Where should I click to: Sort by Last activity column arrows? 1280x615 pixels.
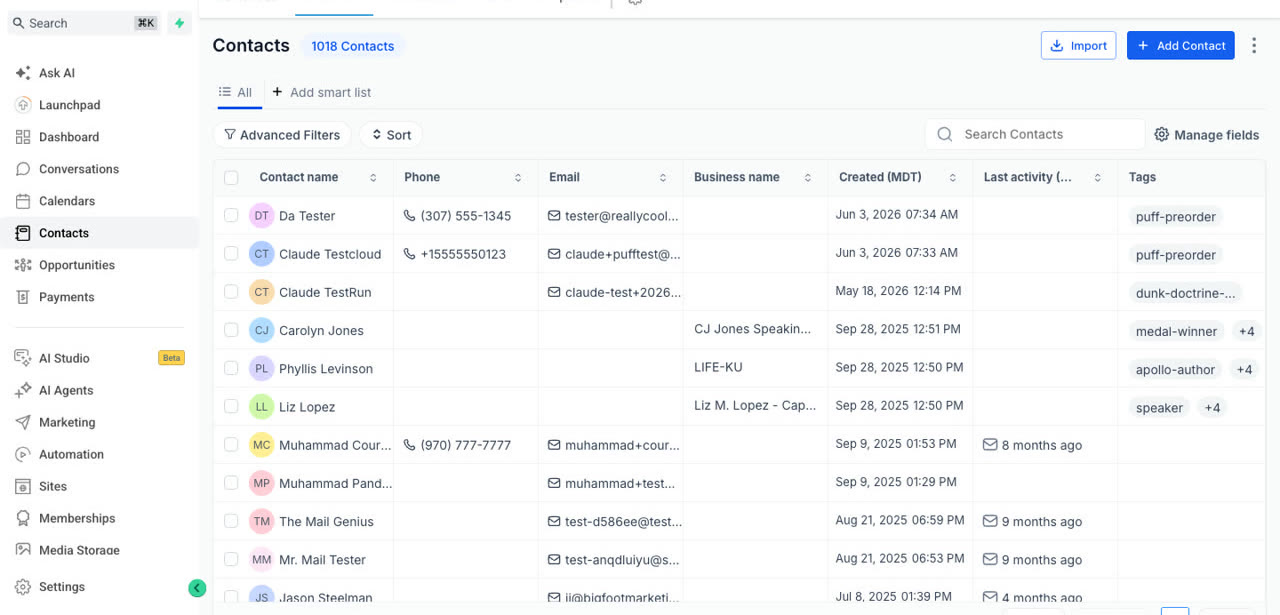tap(1098, 177)
